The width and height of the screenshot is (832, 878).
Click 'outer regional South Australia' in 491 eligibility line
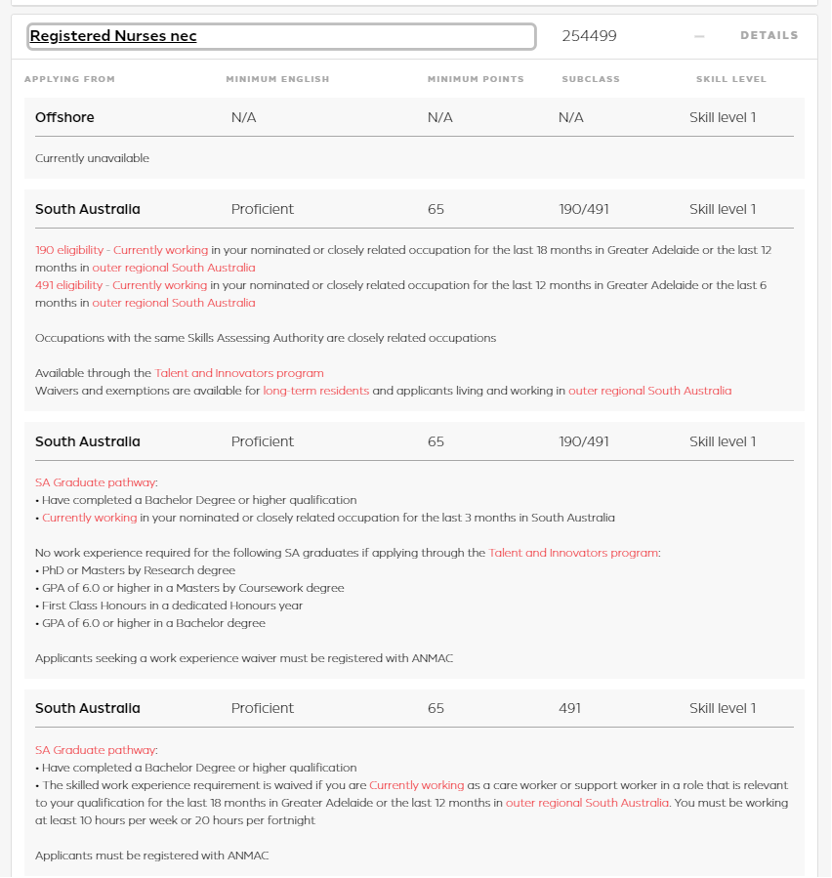(173, 303)
